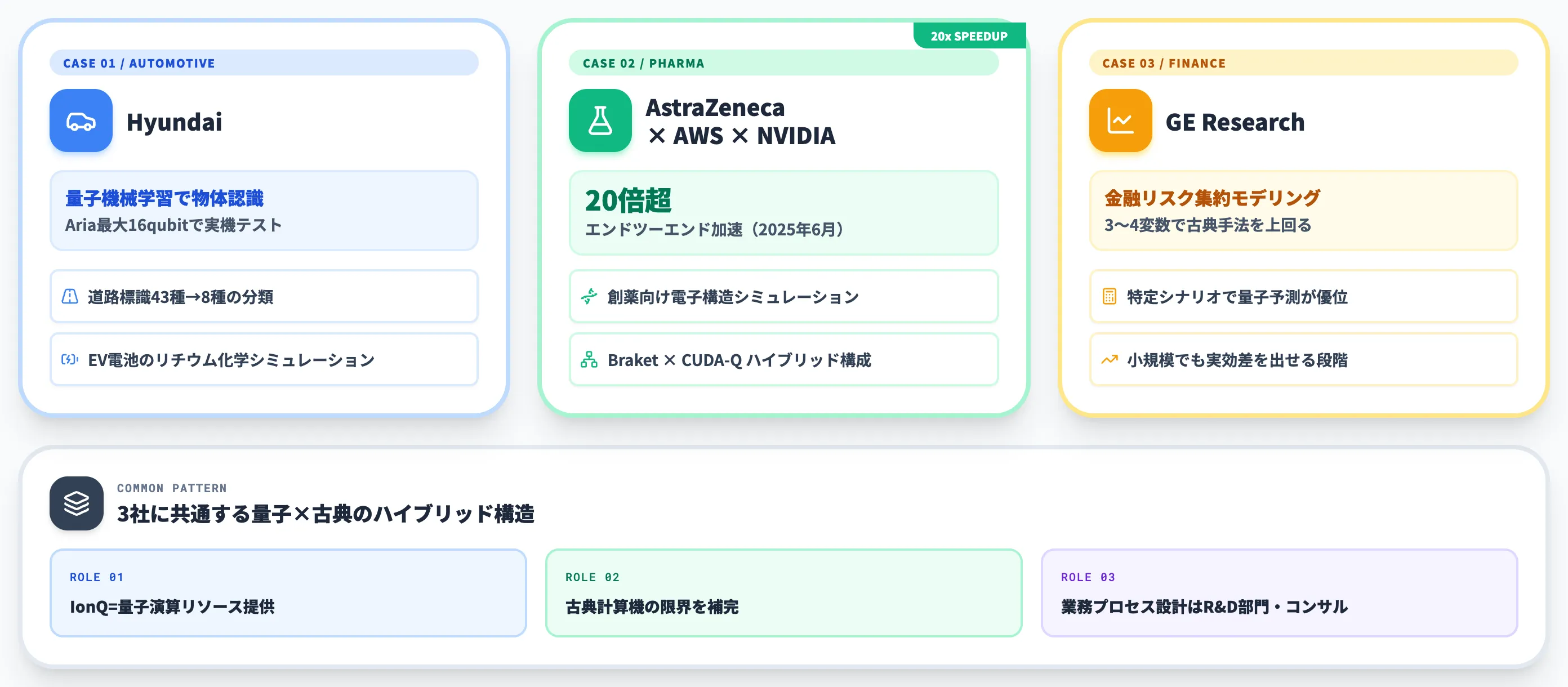Click the Hyundai company heading
1568x687 pixels.
tap(174, 122)
